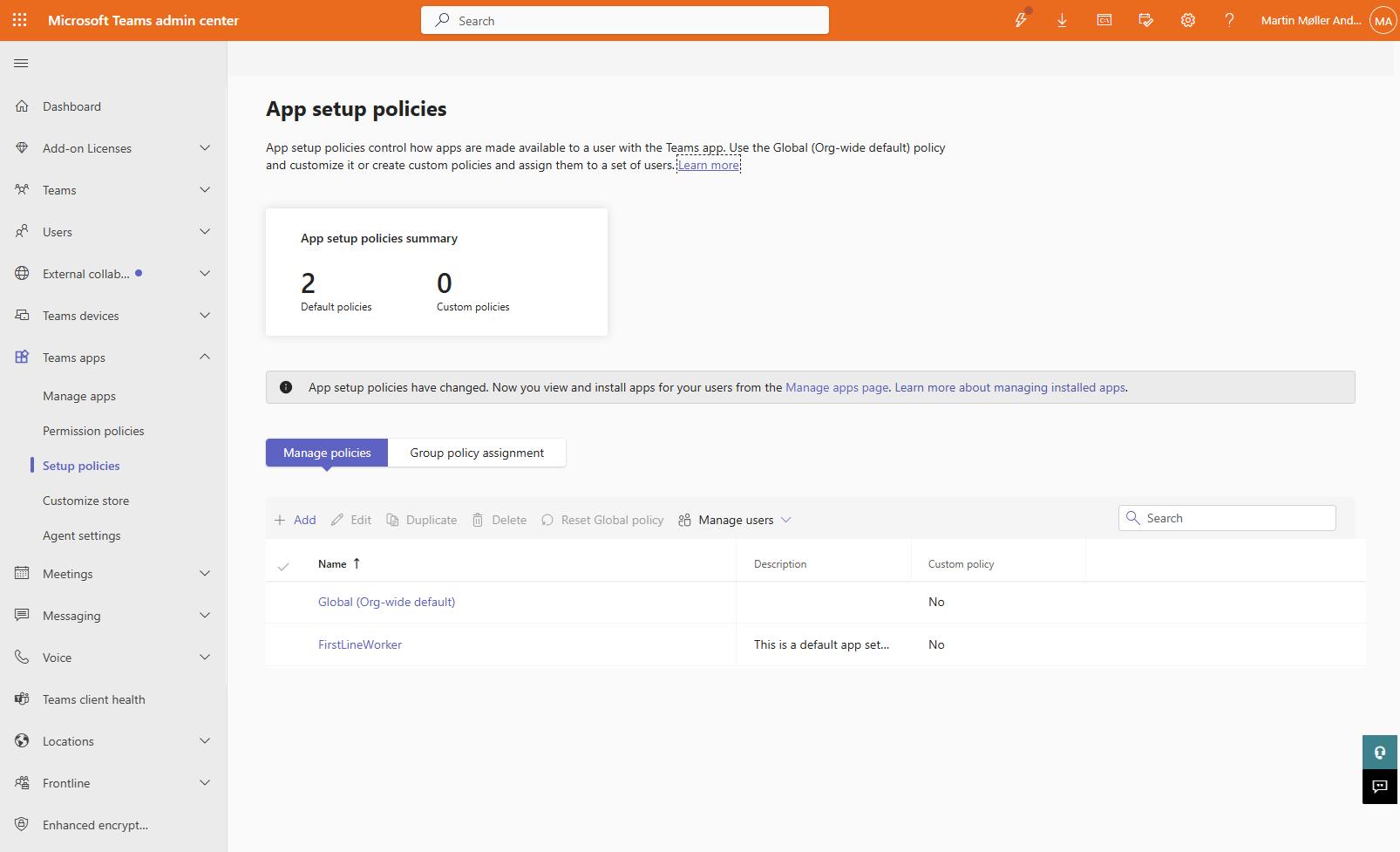Open the lightning bolt what's new icon
This screenshot has height=852, width=1400.
1021,20
